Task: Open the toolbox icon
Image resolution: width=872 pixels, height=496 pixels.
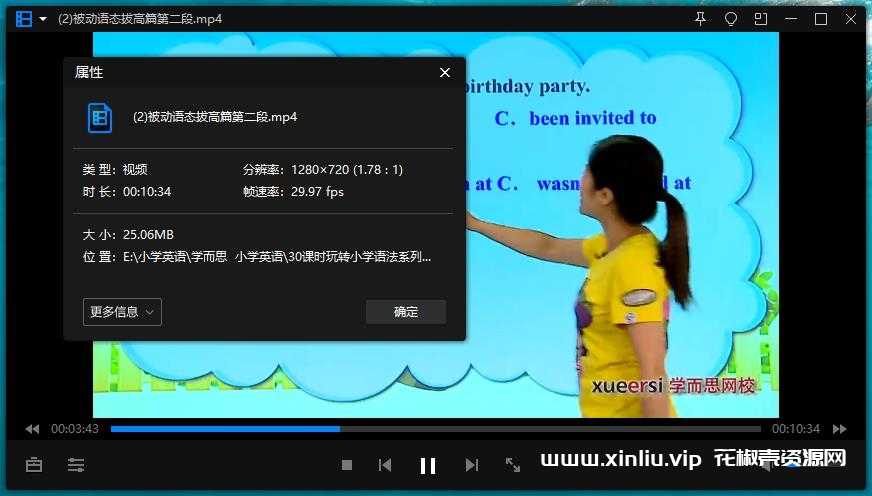Action: click(34, 465)
